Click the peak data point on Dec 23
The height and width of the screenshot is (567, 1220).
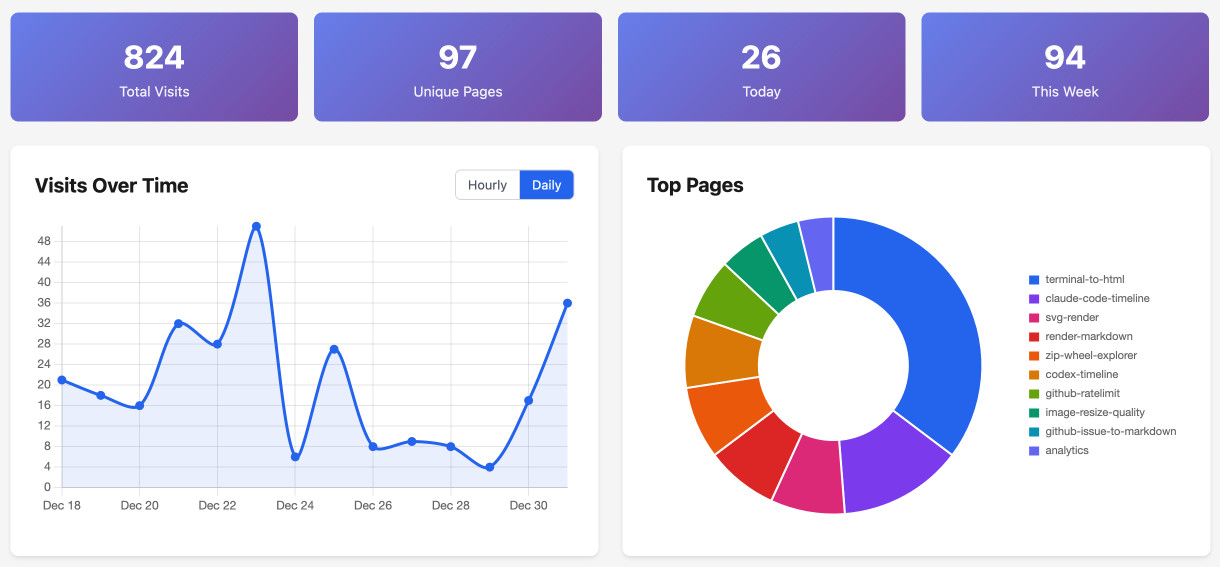tap(256, 226)
